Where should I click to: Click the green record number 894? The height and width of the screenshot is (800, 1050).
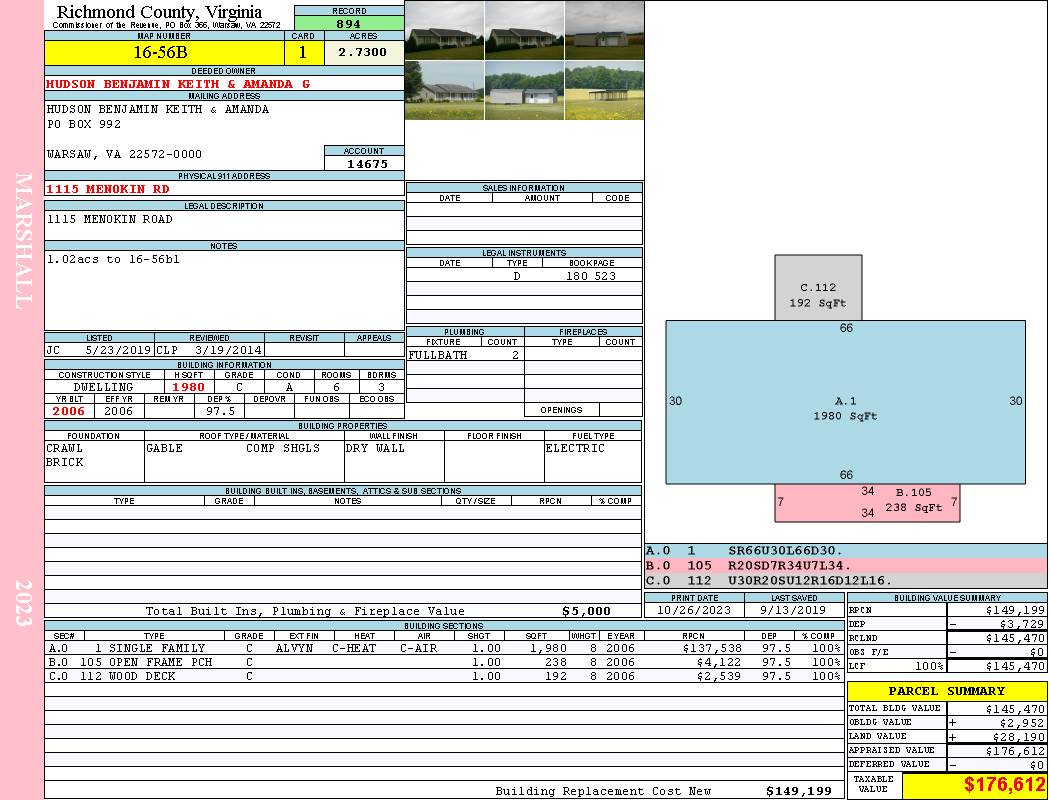pos(349,23)
